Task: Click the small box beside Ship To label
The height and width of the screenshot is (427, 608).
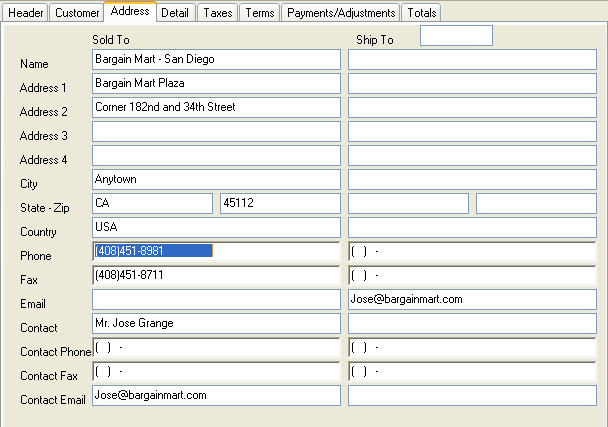Action: point(456,36)
